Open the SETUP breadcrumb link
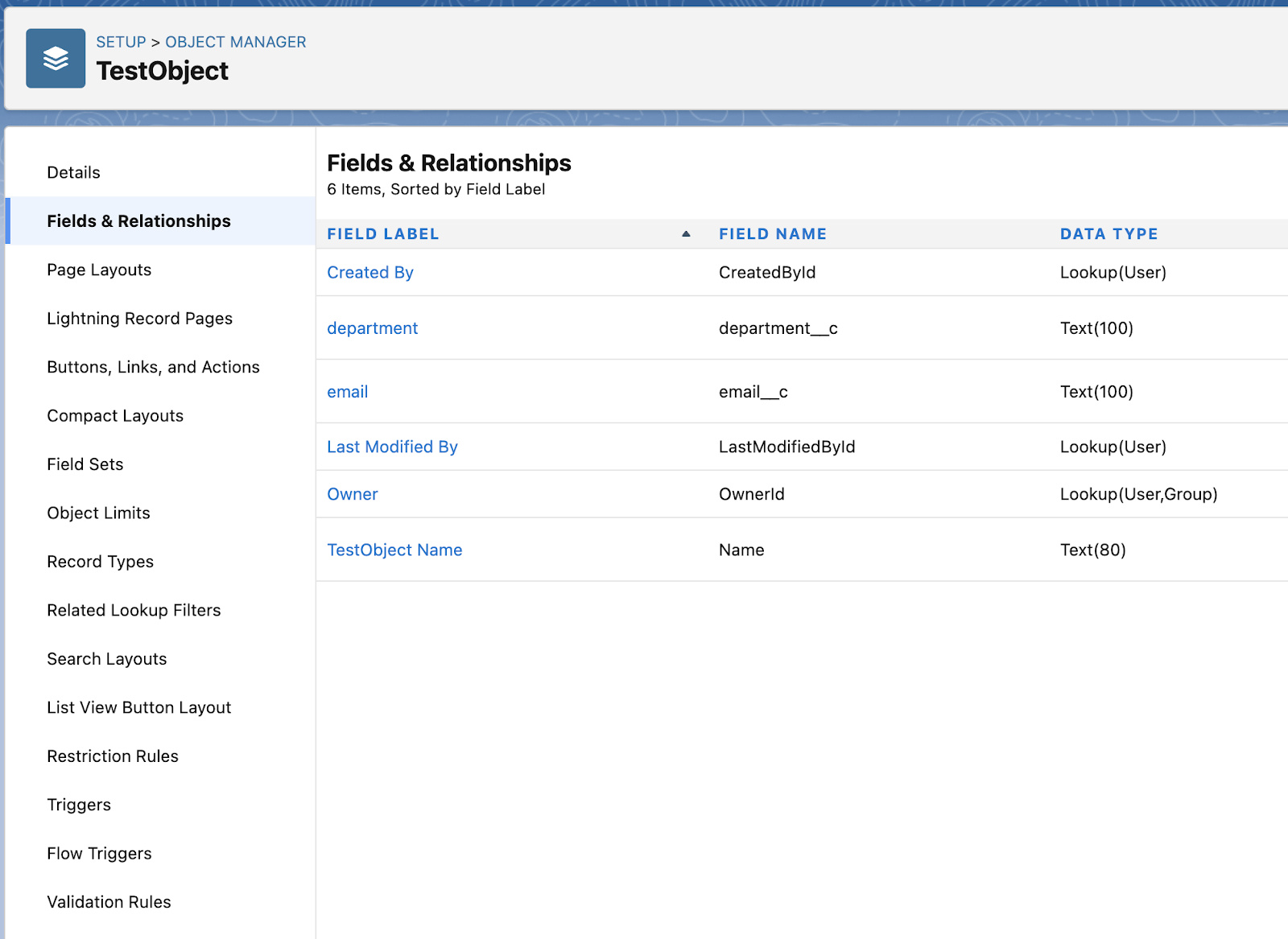 coord(121,42)
